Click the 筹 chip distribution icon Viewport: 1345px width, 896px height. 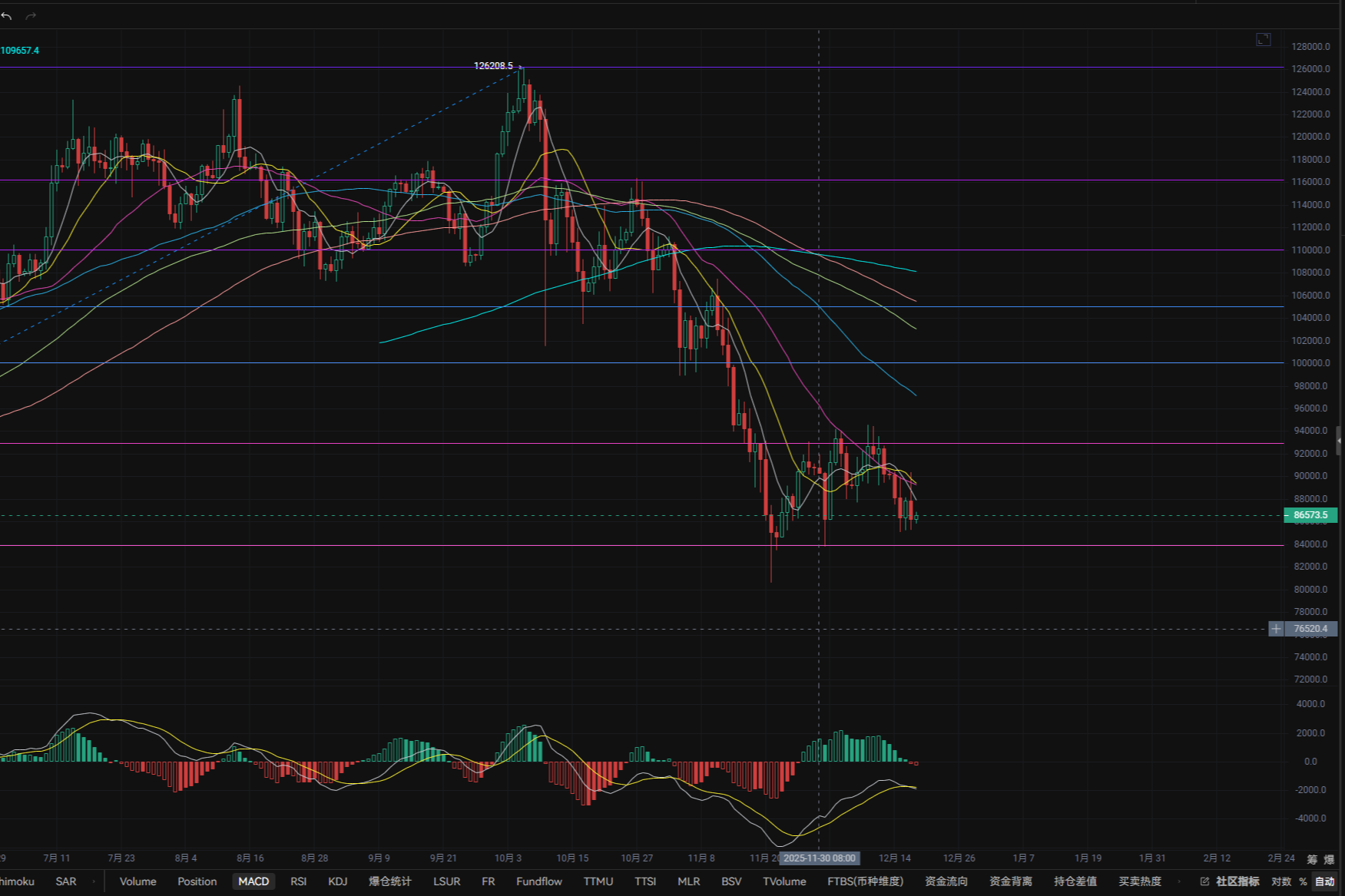[x=1312, y=859]
